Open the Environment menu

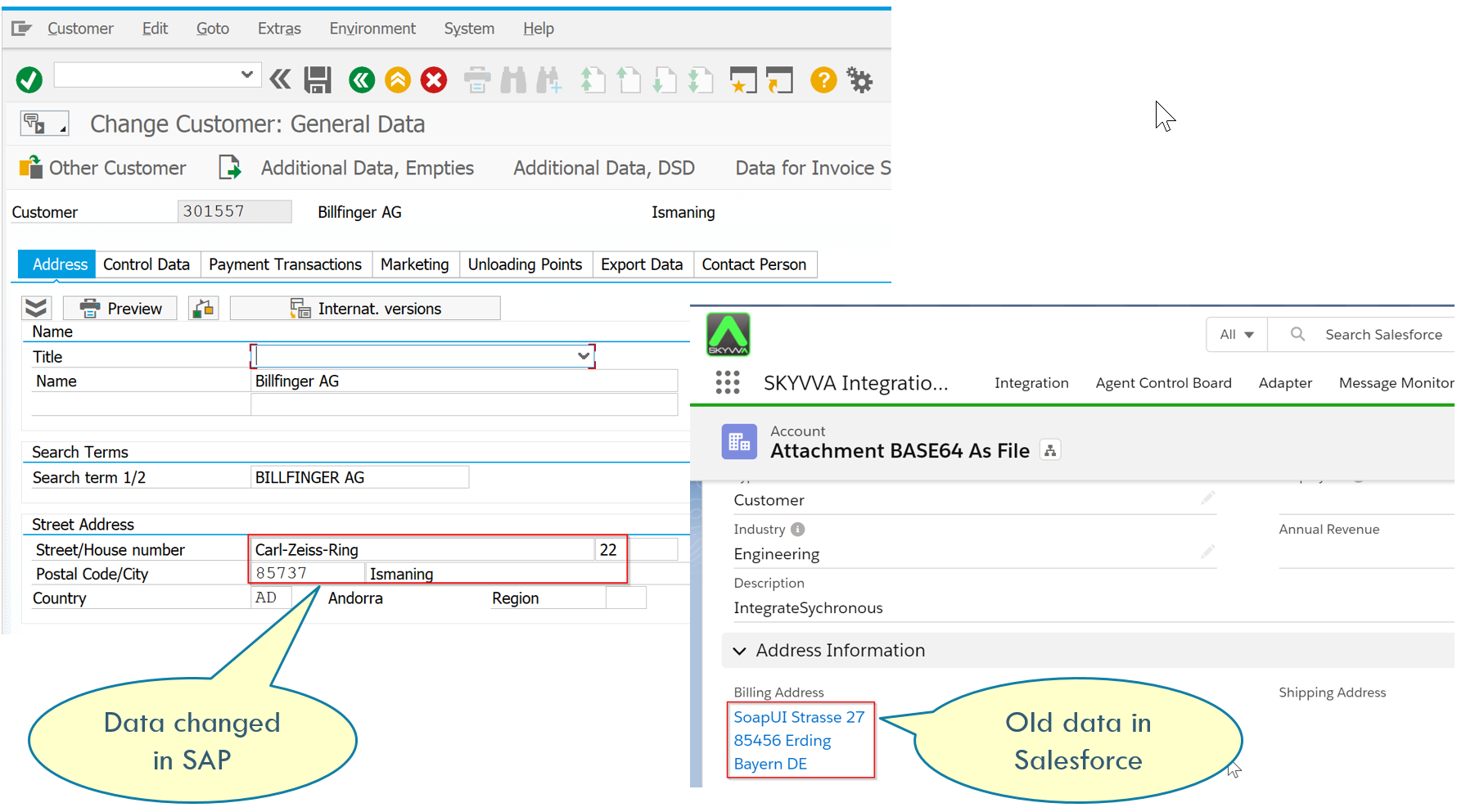[372, 28]
